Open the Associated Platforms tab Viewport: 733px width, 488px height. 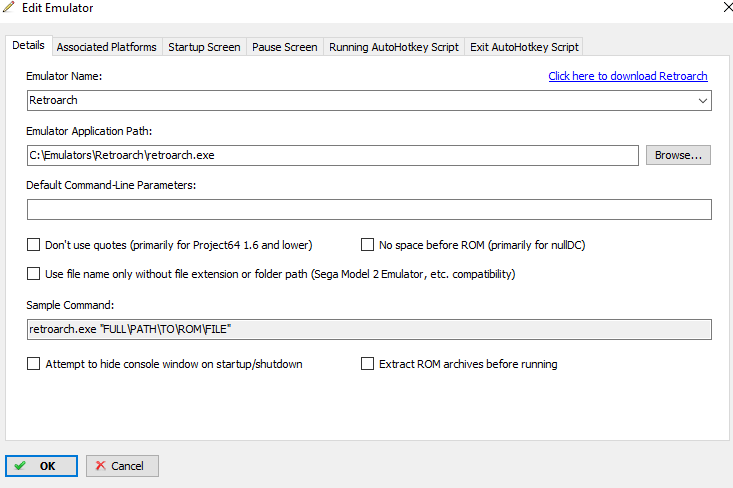pyautogui.click(x=107, y=47)
